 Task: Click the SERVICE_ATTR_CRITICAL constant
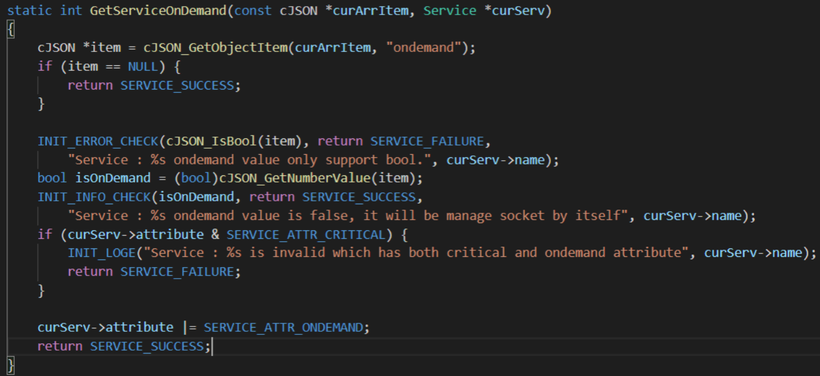tap(306, 234)
